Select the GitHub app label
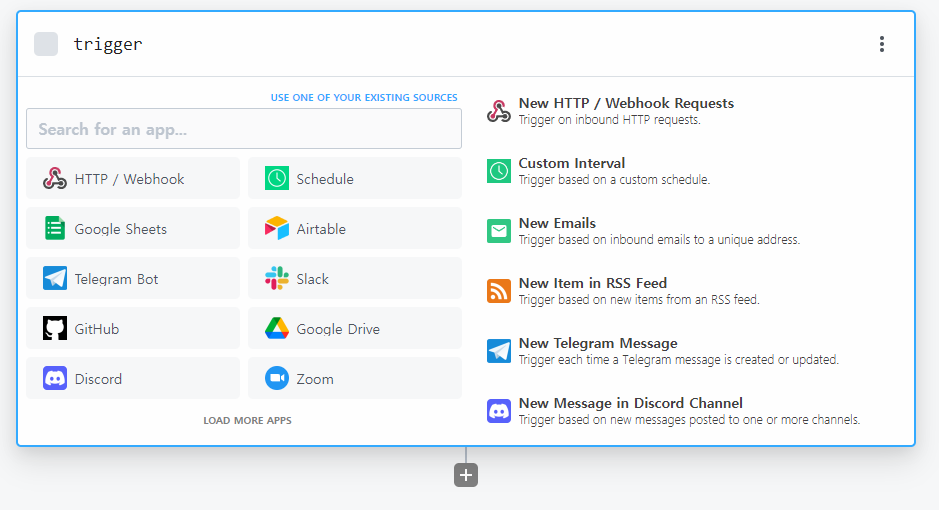The image size is (939, 510). [96, 329]
